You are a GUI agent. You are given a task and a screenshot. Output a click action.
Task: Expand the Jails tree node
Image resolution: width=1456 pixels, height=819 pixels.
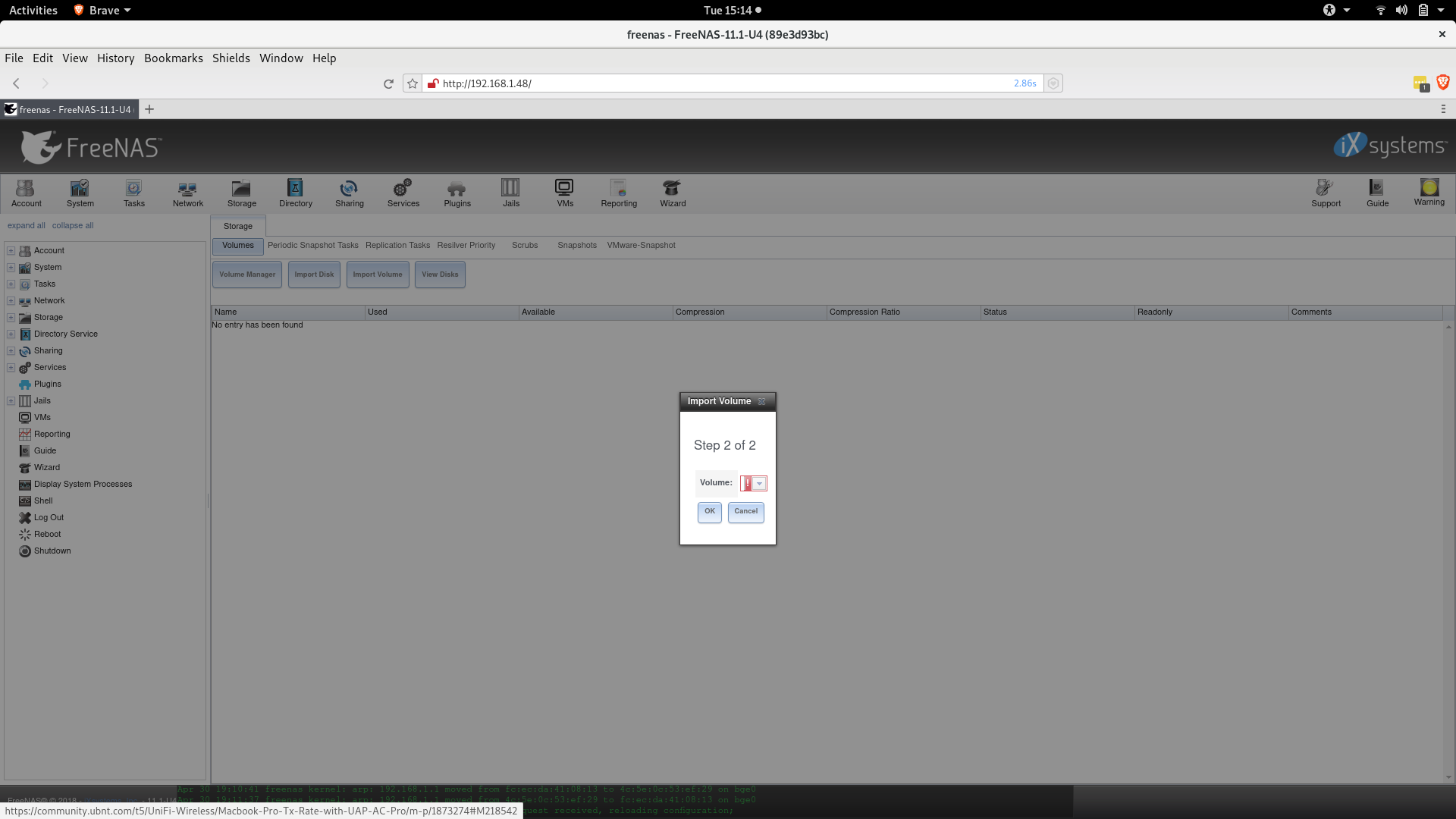(x=11, y=400)
